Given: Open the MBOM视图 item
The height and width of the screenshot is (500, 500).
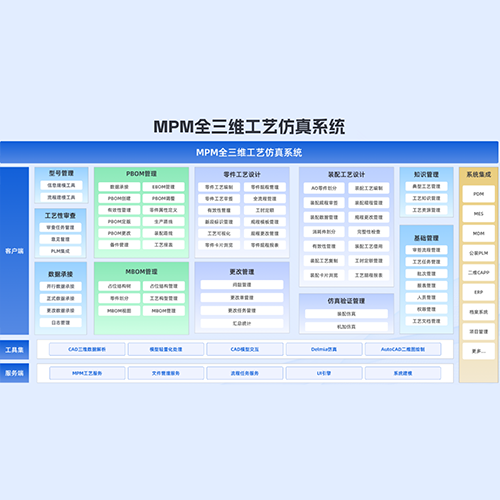Looking at the screenshot, I should tap(119, 311).
